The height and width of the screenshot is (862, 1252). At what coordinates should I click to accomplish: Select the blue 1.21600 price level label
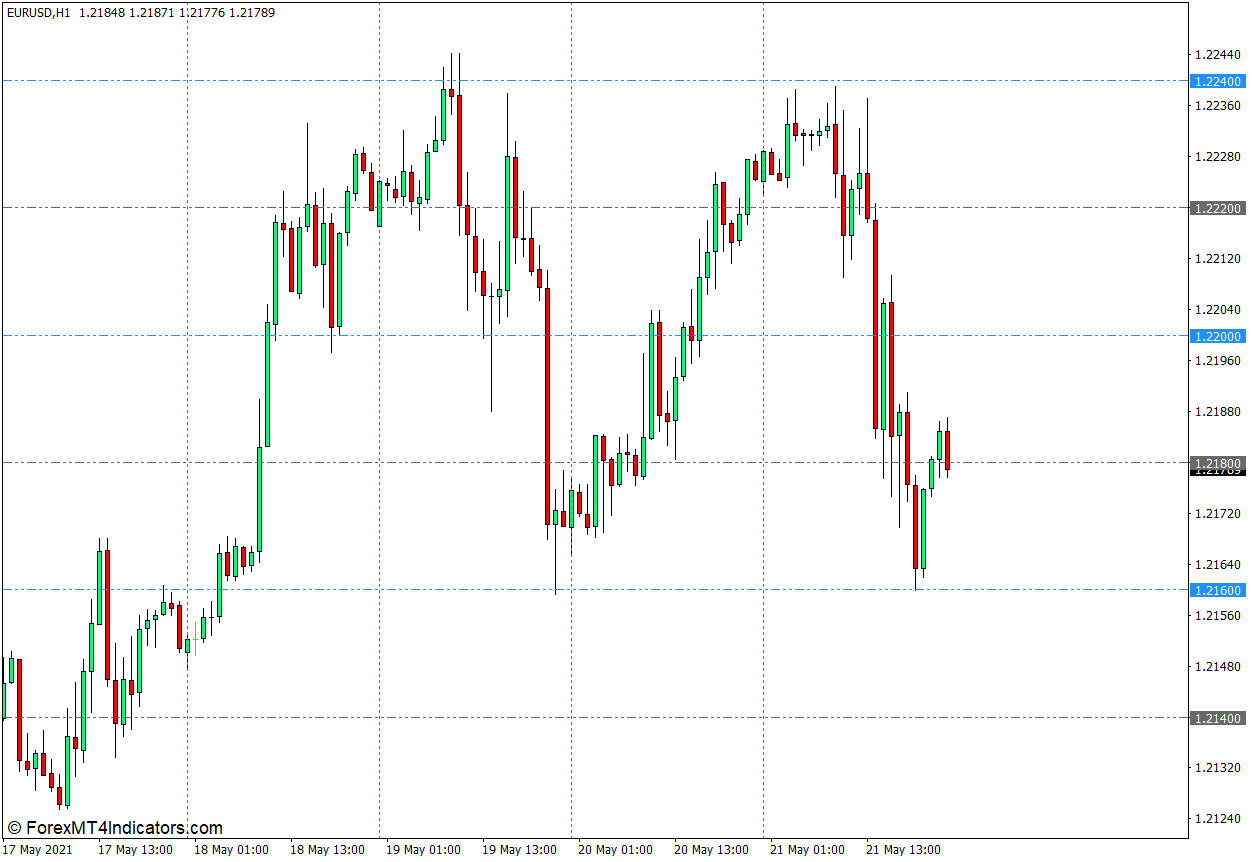click(x=1217, y=590)
